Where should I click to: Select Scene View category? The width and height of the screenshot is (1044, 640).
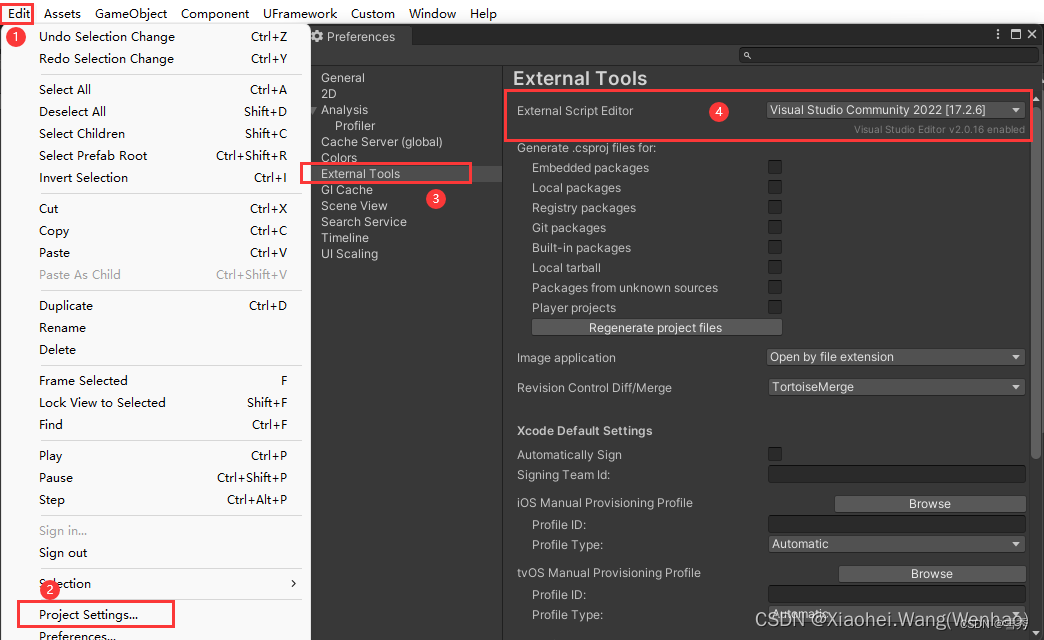(354, 206)
